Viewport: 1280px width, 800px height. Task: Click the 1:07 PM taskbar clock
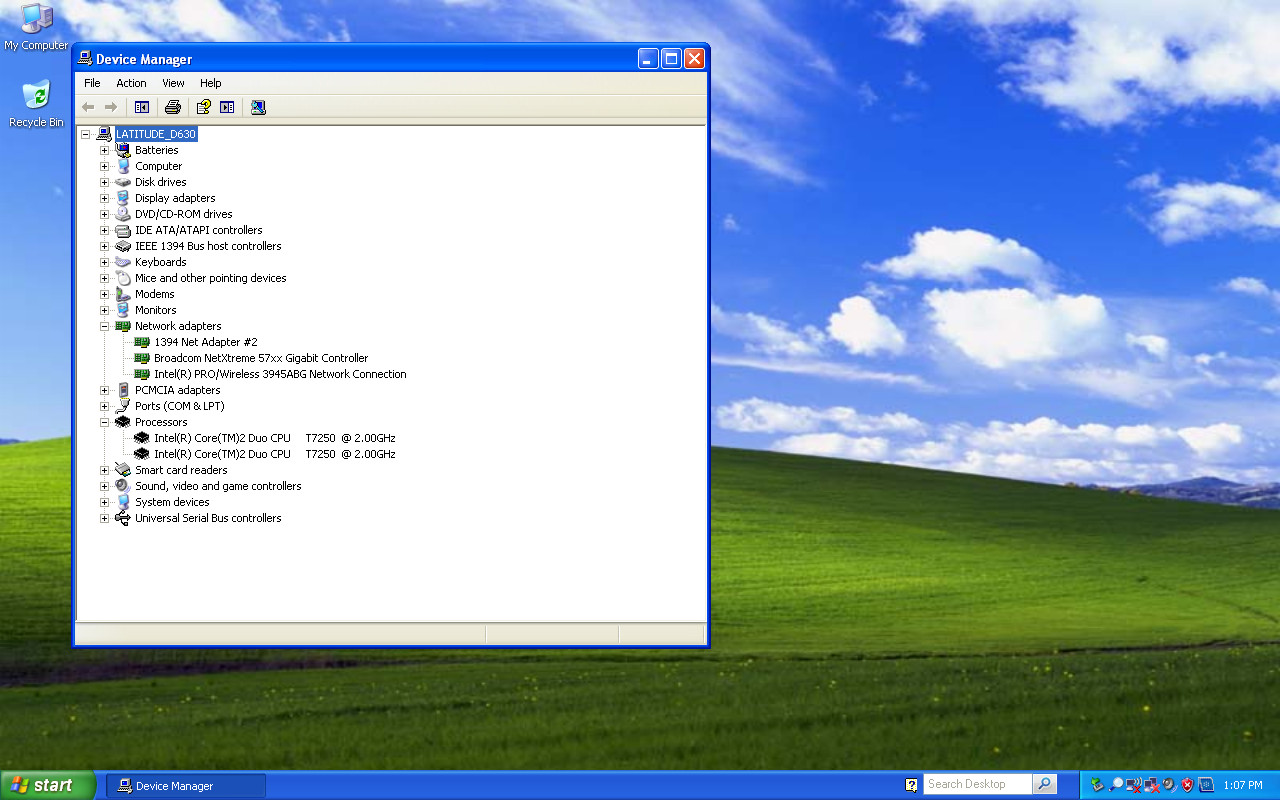click(1243, 785)
